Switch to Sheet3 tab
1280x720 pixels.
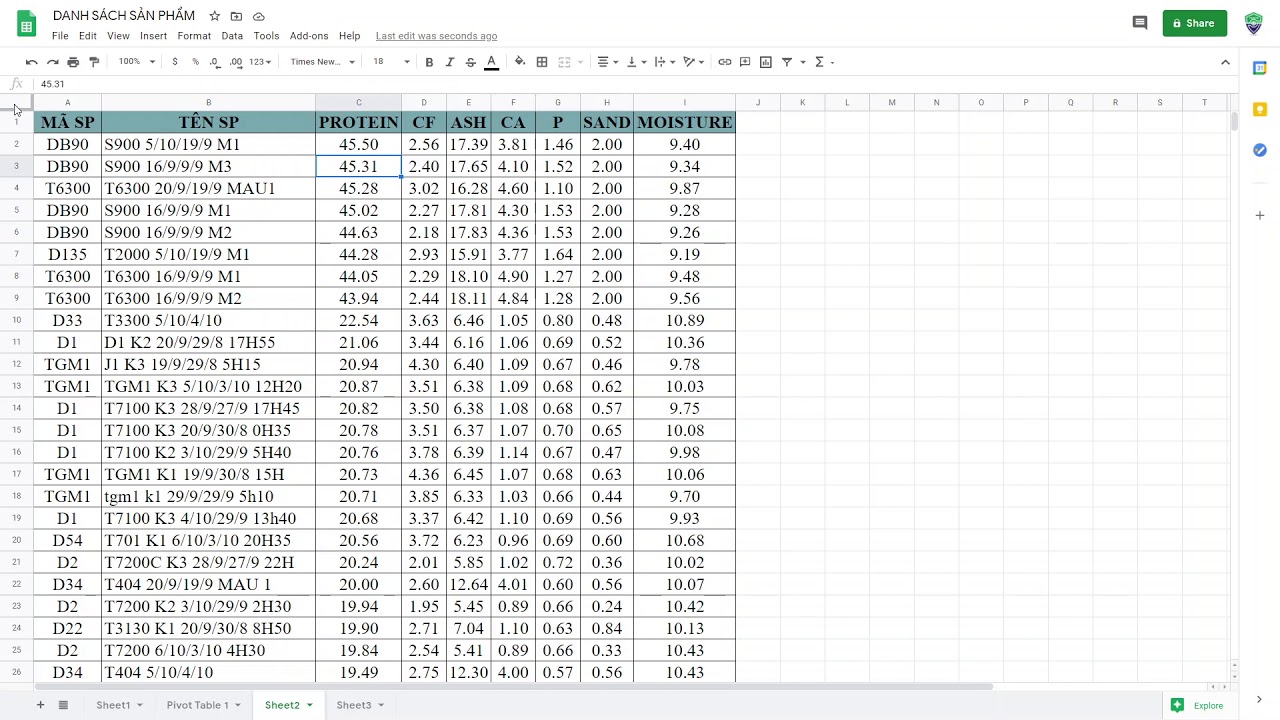353,705
